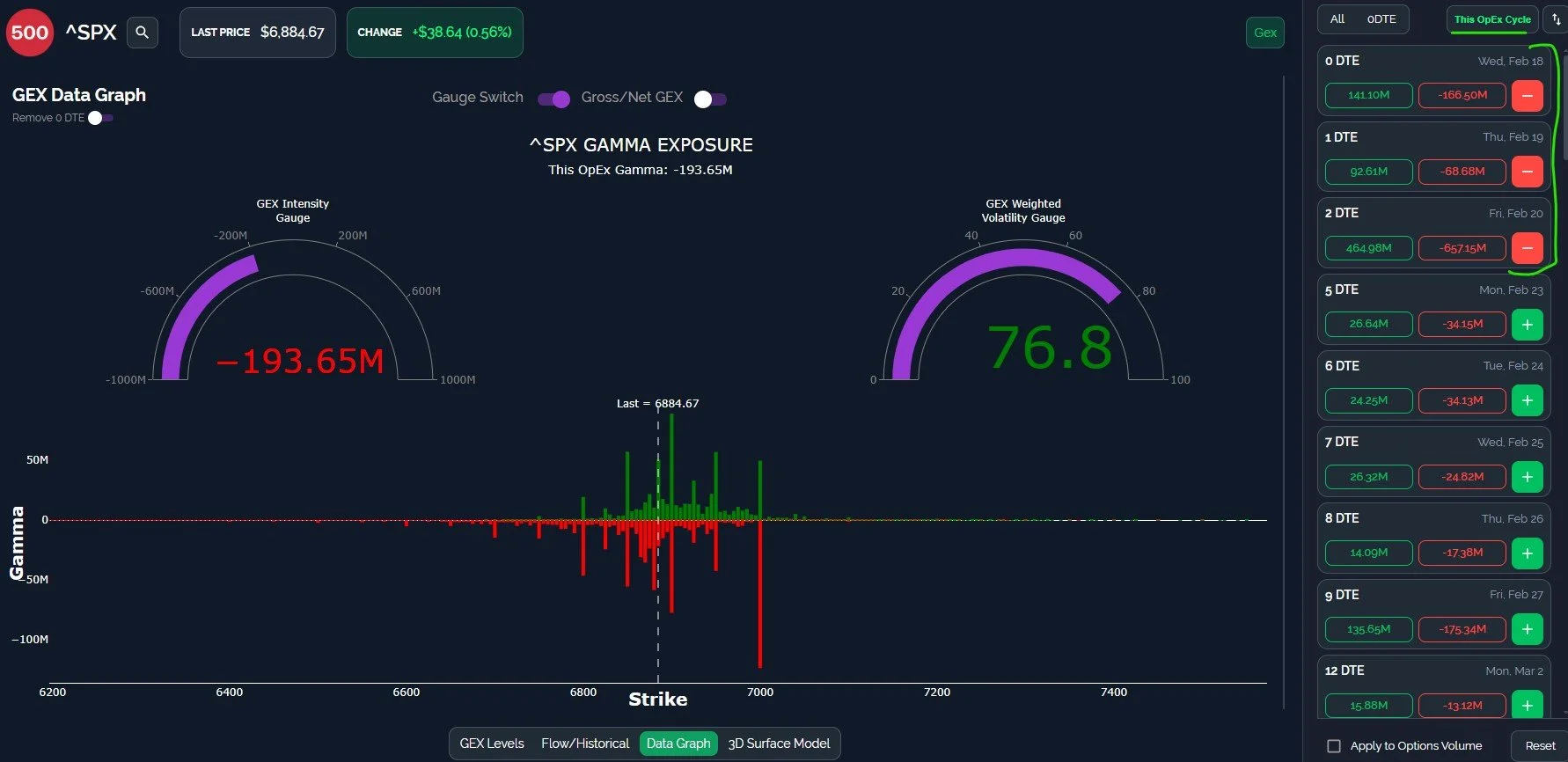Click the 464.98M value in 2 DTE
Image resolution: width=1568 pixels, height=762 pixels.
[x=1369, y=248]
